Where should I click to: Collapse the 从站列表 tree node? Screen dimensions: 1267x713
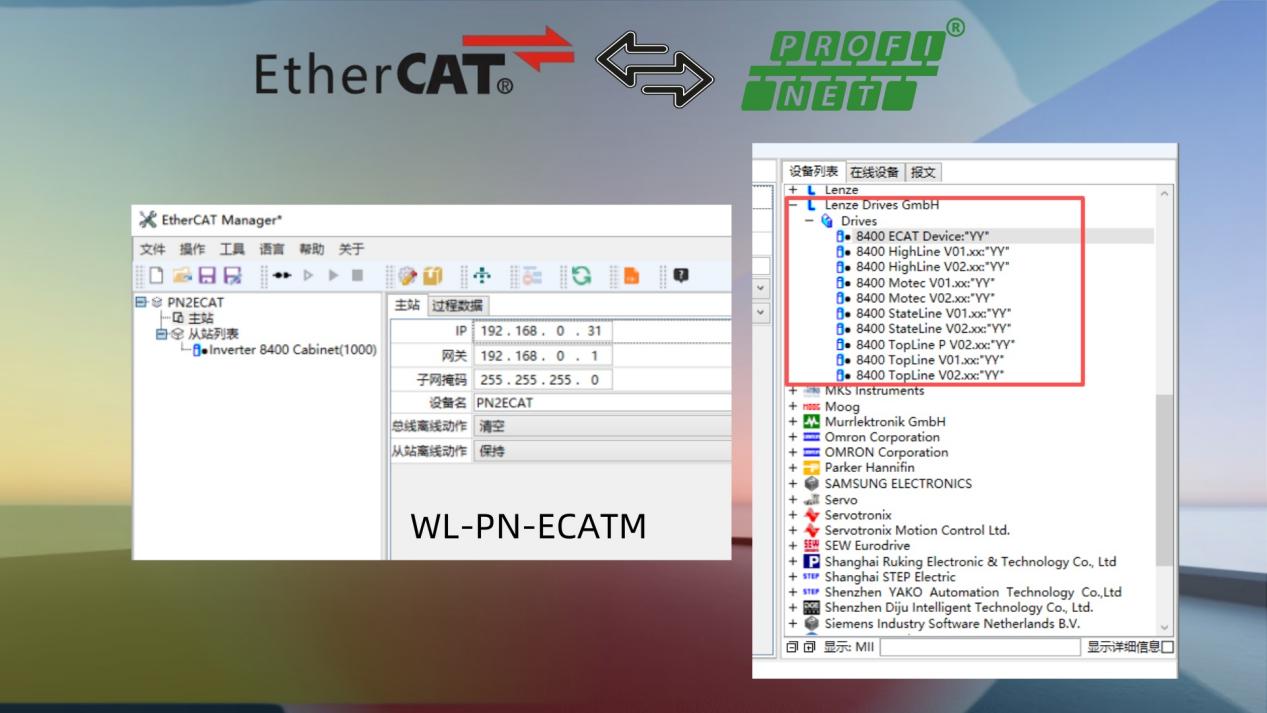pos(161,334)
